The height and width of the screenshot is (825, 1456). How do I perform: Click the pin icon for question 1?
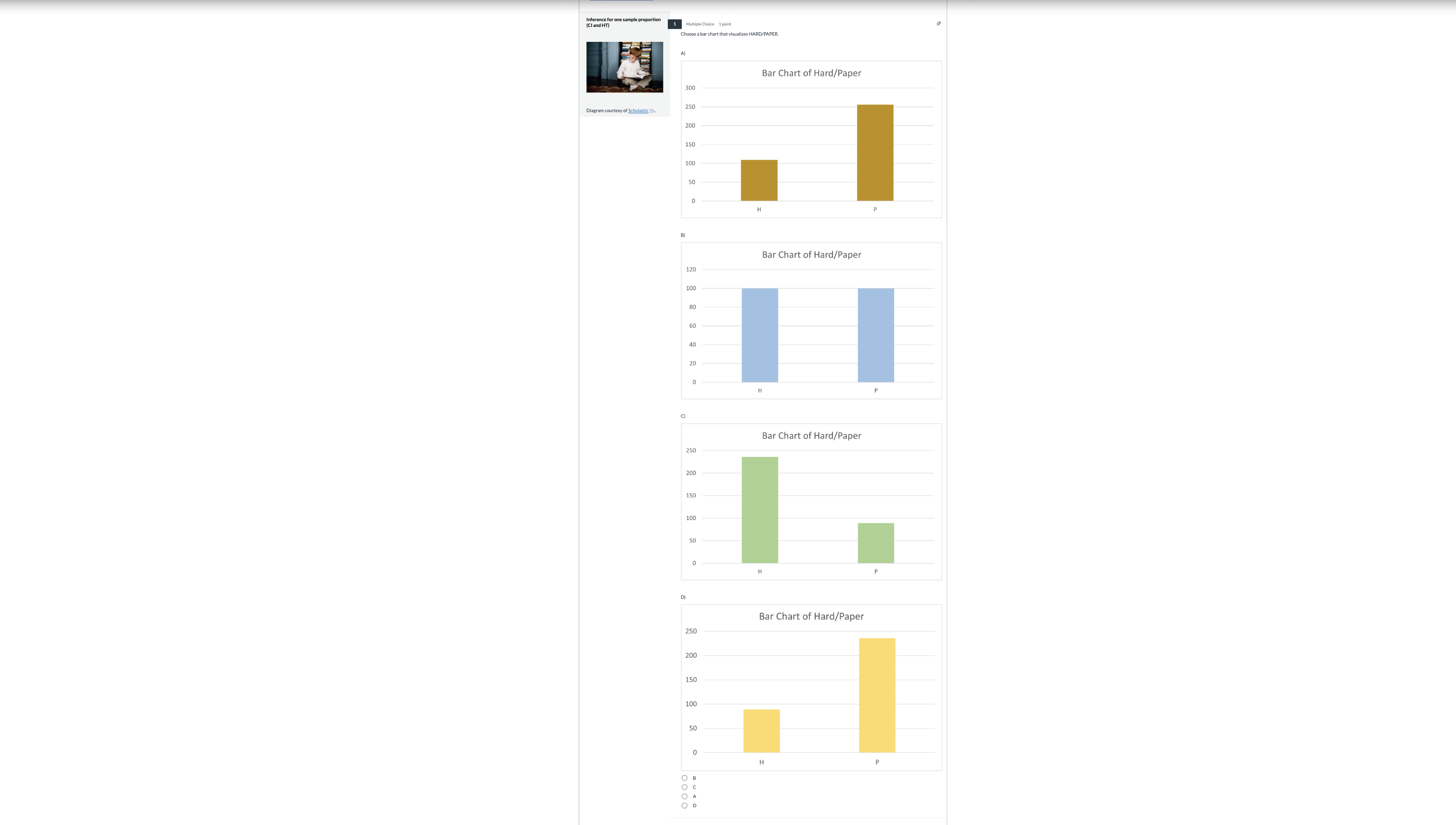pyautogui.click(x=938, y=24)
